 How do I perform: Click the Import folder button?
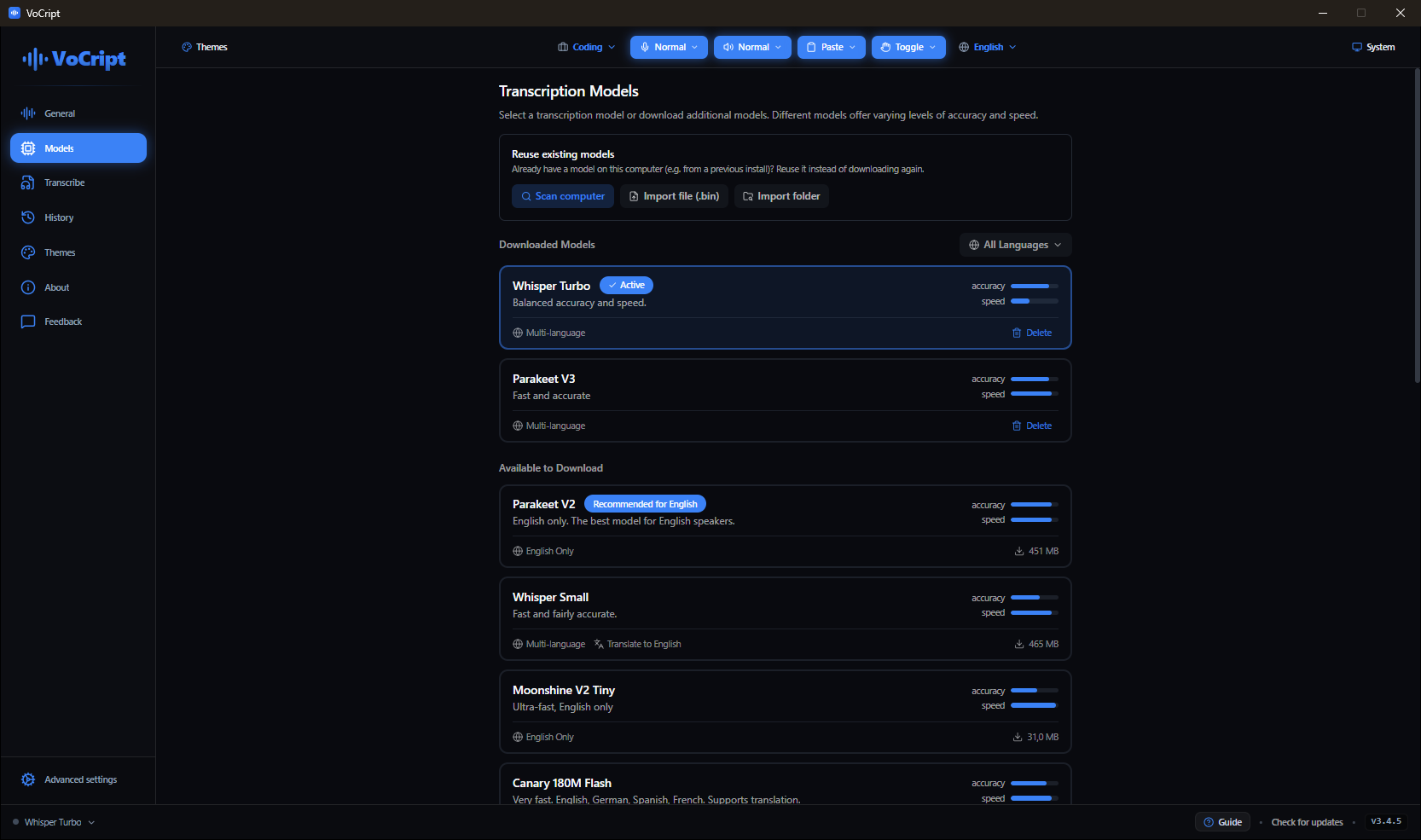click(781, 196)
